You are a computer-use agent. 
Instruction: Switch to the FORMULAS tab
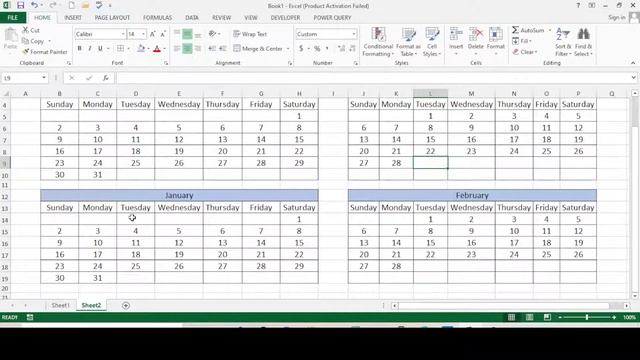click(x=157, y=18)
